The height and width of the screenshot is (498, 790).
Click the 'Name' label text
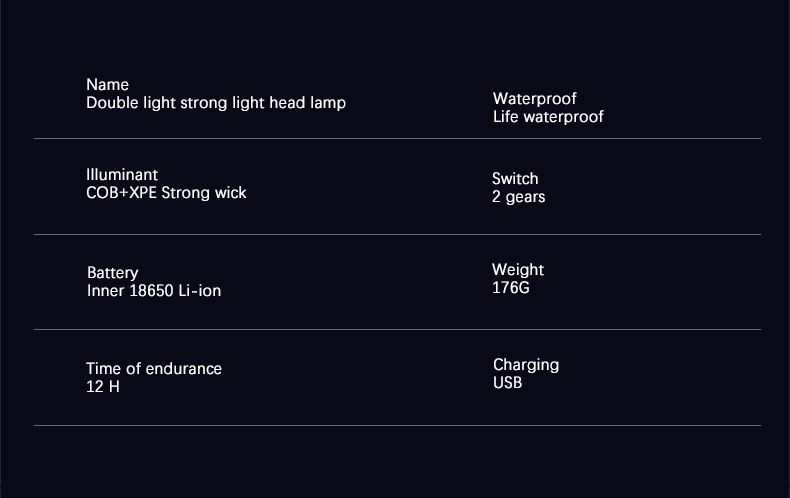pyautogui.click(x=107, y=84)
